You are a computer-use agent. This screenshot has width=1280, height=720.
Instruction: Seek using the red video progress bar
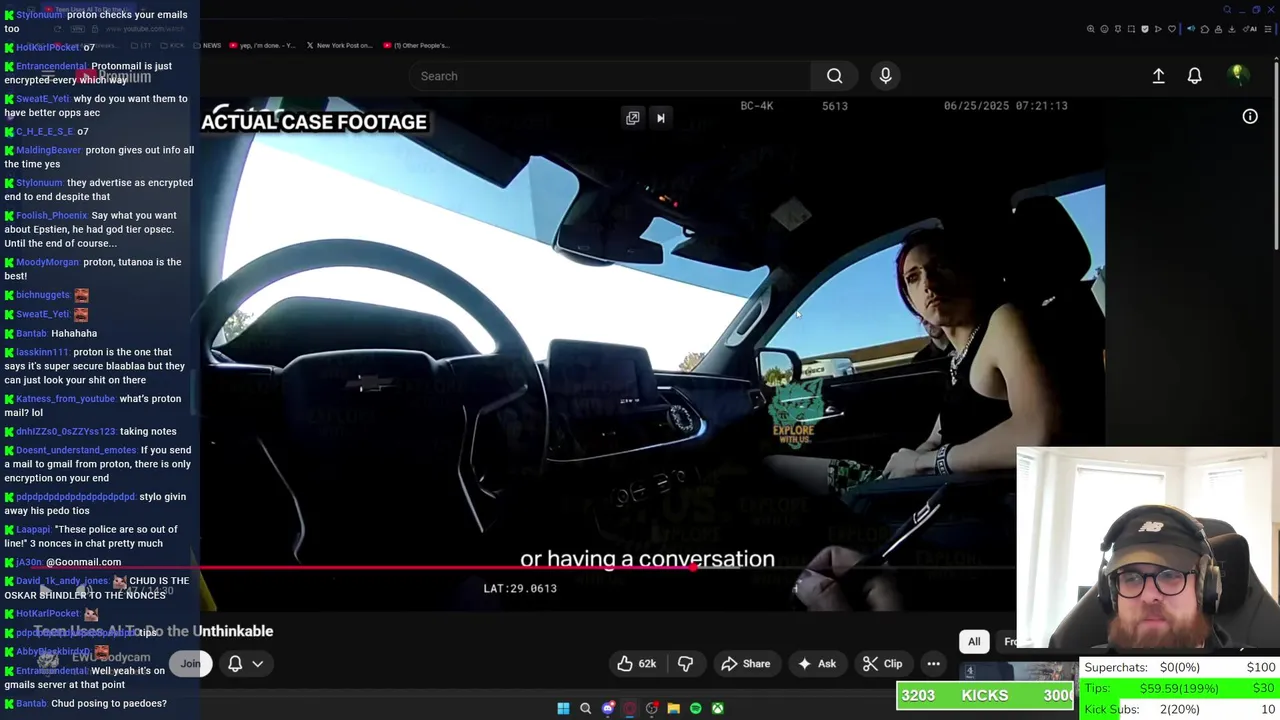coord(606,567)
